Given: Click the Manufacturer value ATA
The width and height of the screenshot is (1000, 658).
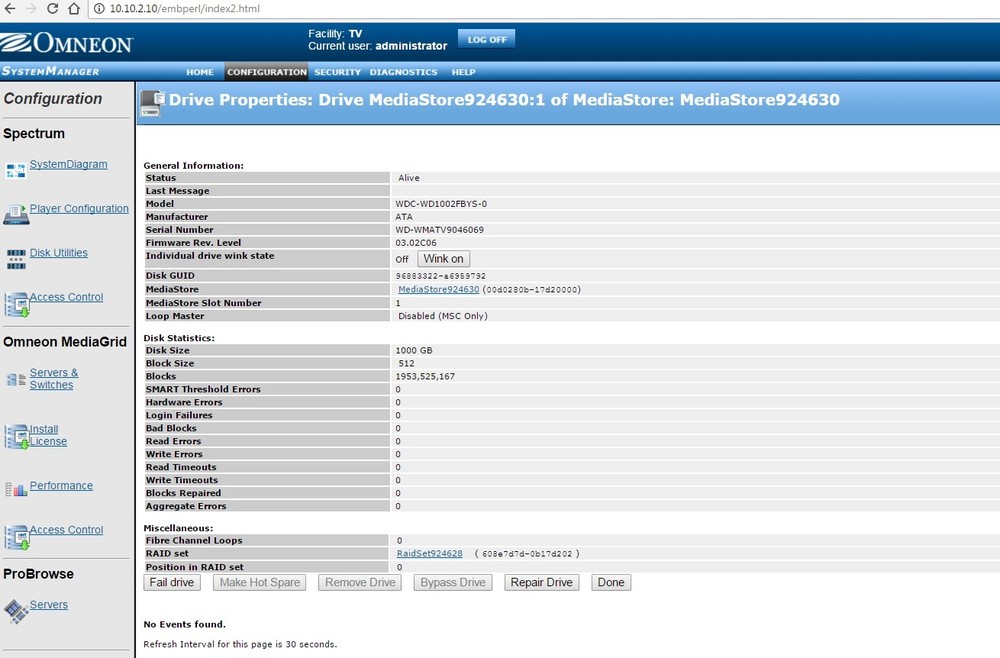Looking at the screenshot, I should pos(404,217).
